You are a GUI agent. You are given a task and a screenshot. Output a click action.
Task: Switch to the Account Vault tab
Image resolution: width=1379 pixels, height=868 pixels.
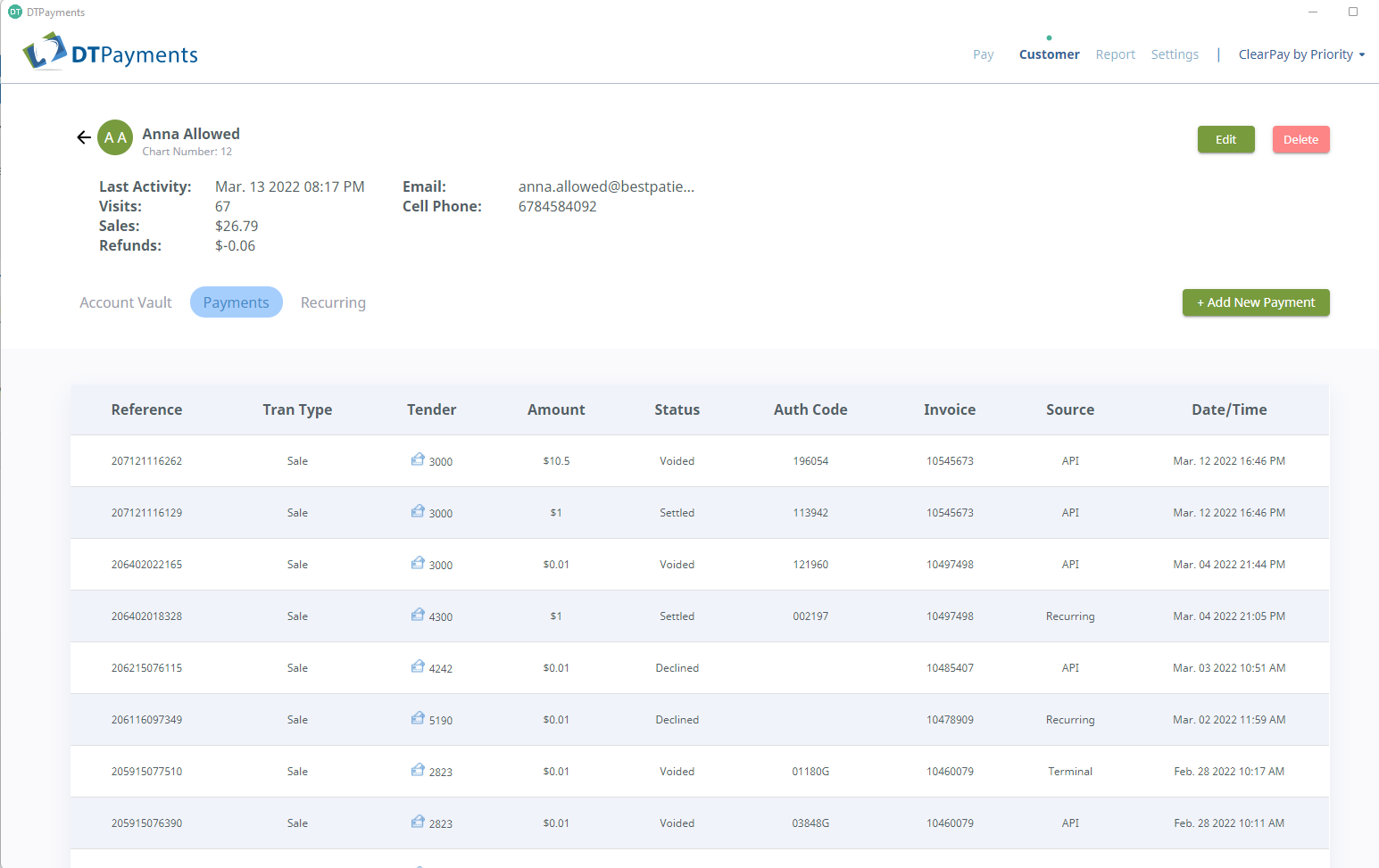click(x=126, y=302)
